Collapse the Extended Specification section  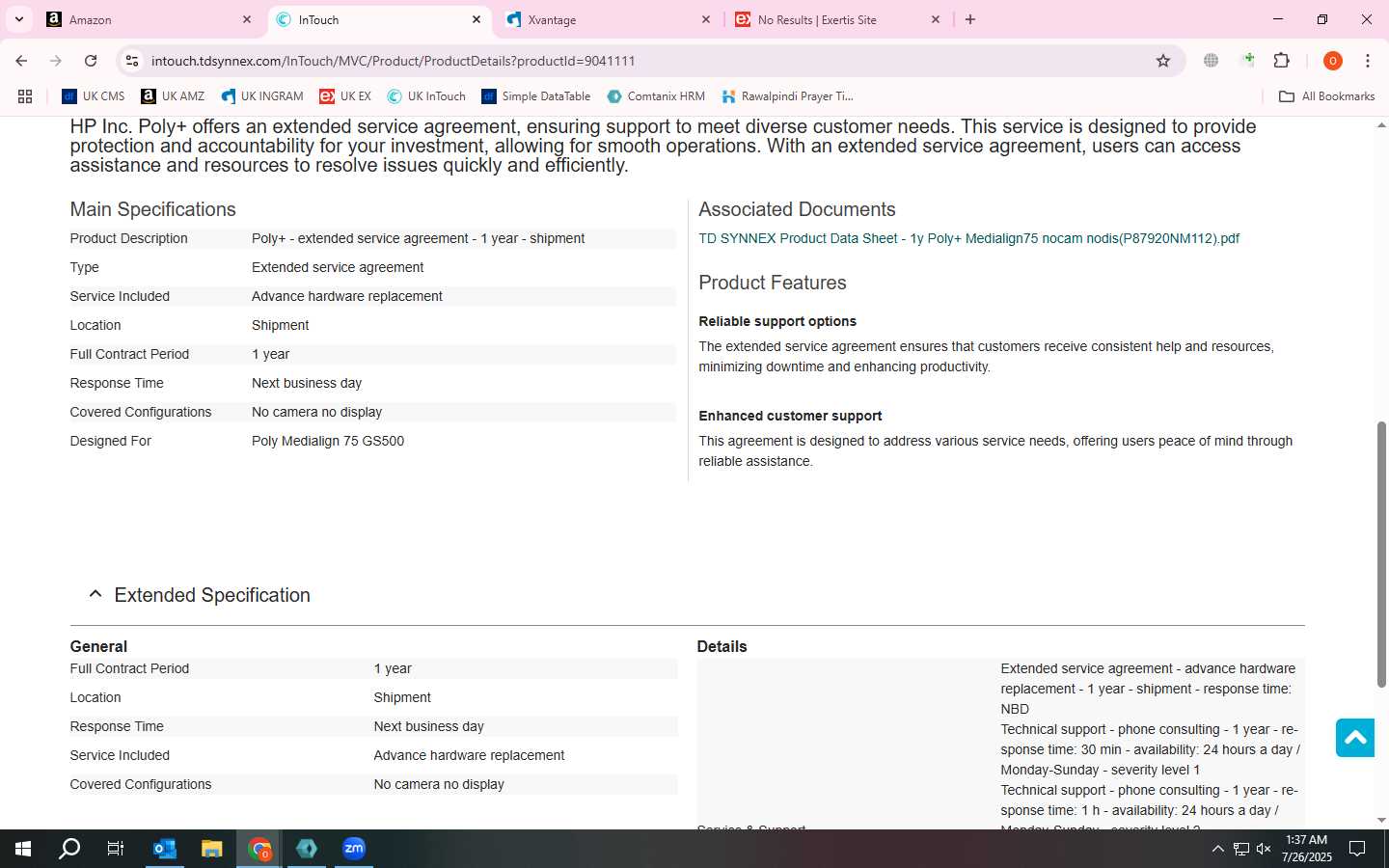click(x=95, y=594)
